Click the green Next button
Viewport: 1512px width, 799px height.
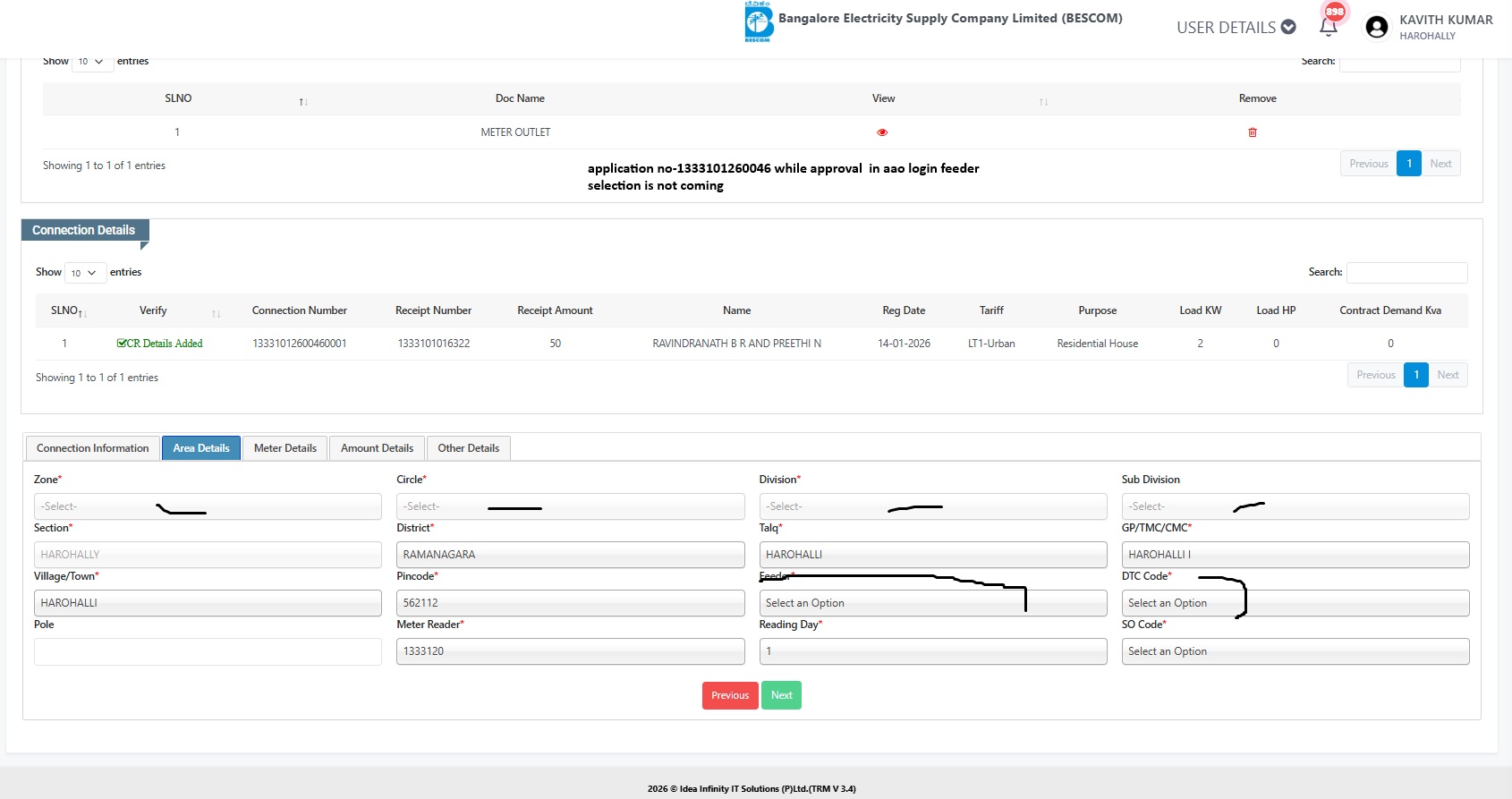click(x=781, y=695)
